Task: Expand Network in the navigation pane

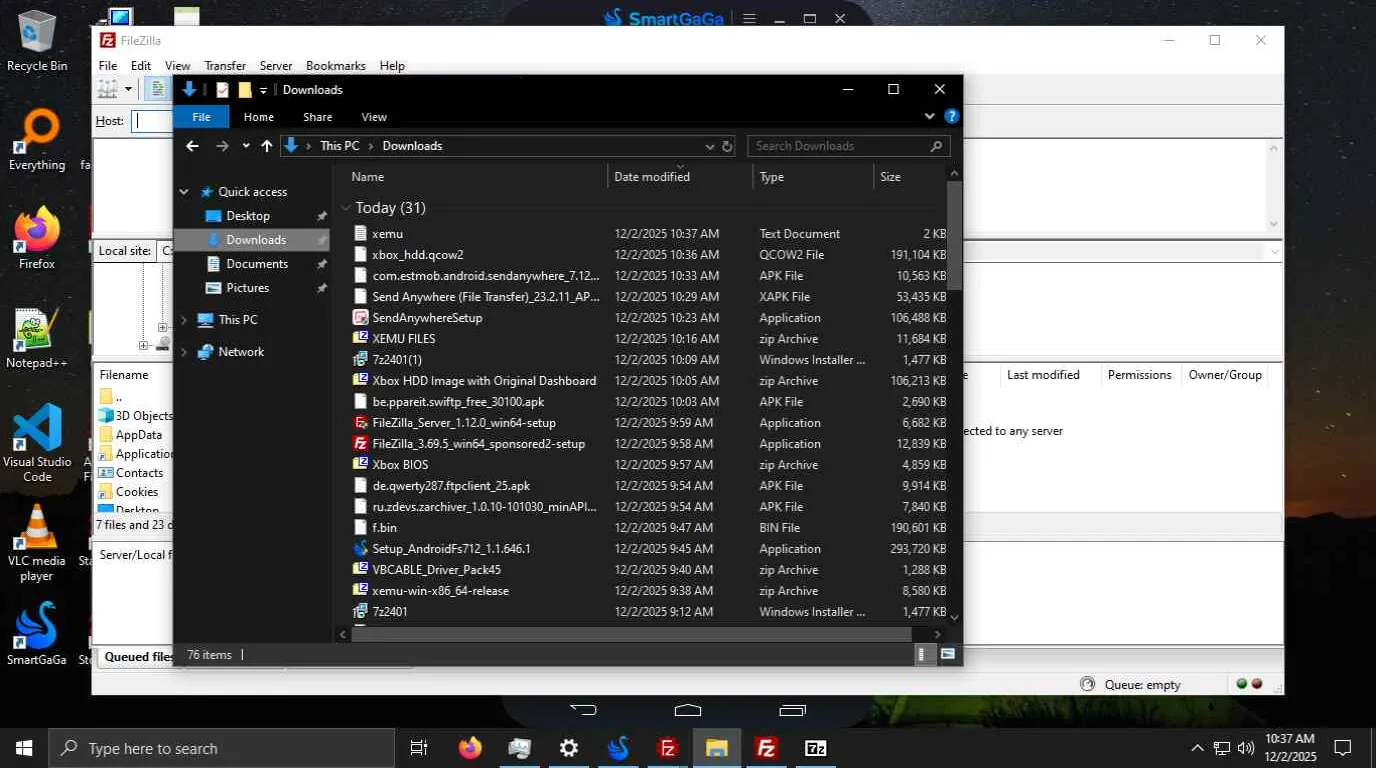Action: coord(184,352)
